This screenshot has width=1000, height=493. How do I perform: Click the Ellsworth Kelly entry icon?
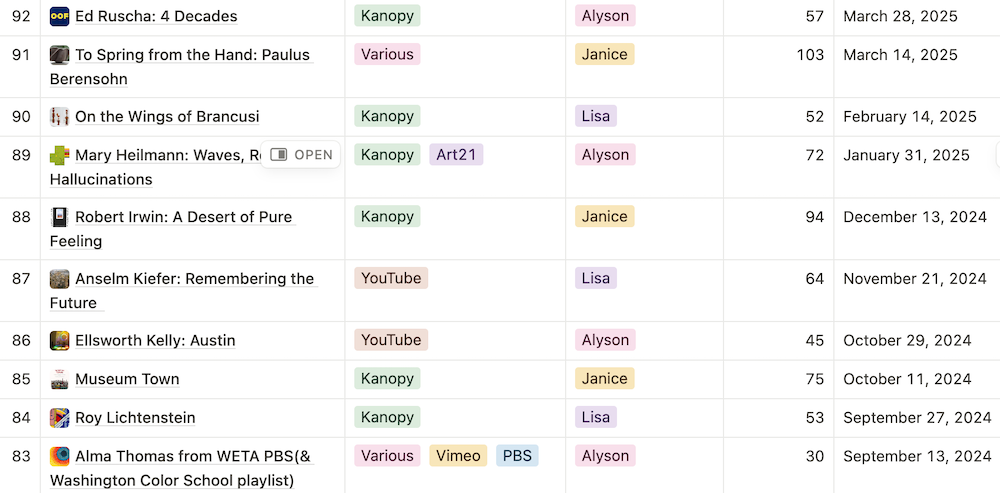(59, 341)
